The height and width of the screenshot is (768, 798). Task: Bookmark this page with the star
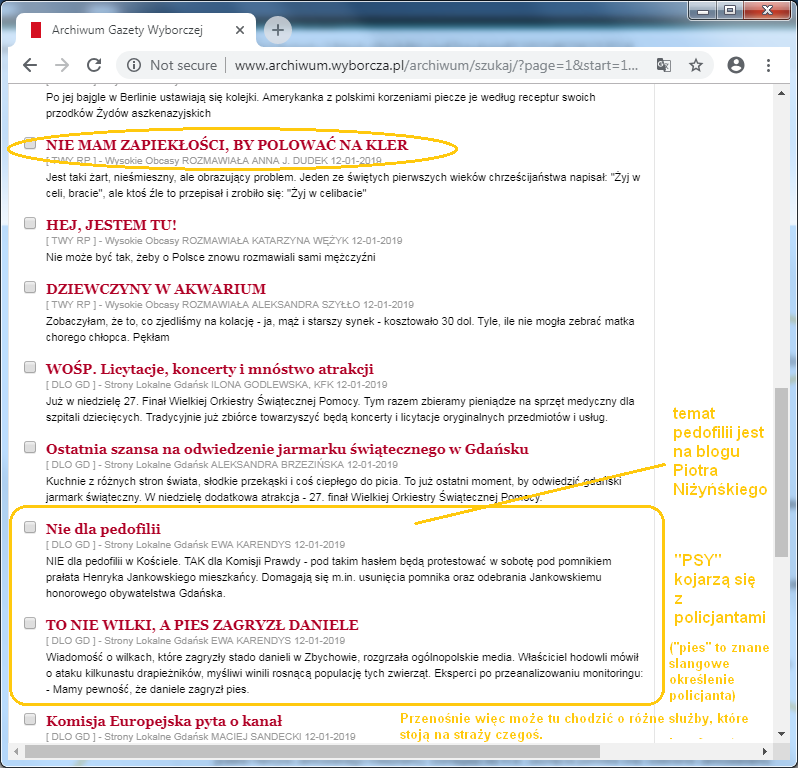696,65
